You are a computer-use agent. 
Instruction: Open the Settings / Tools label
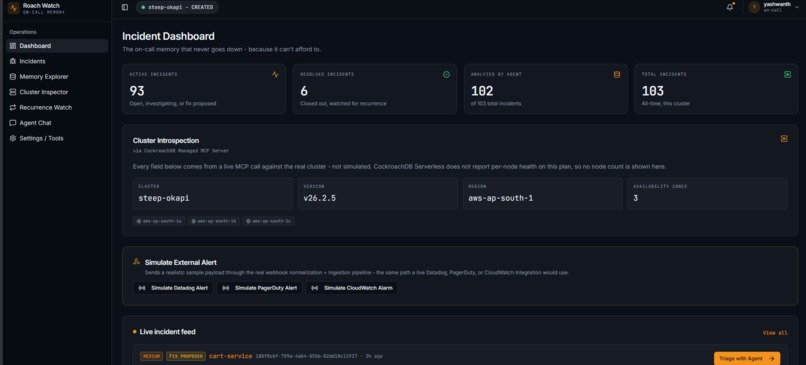pos(42,138)
